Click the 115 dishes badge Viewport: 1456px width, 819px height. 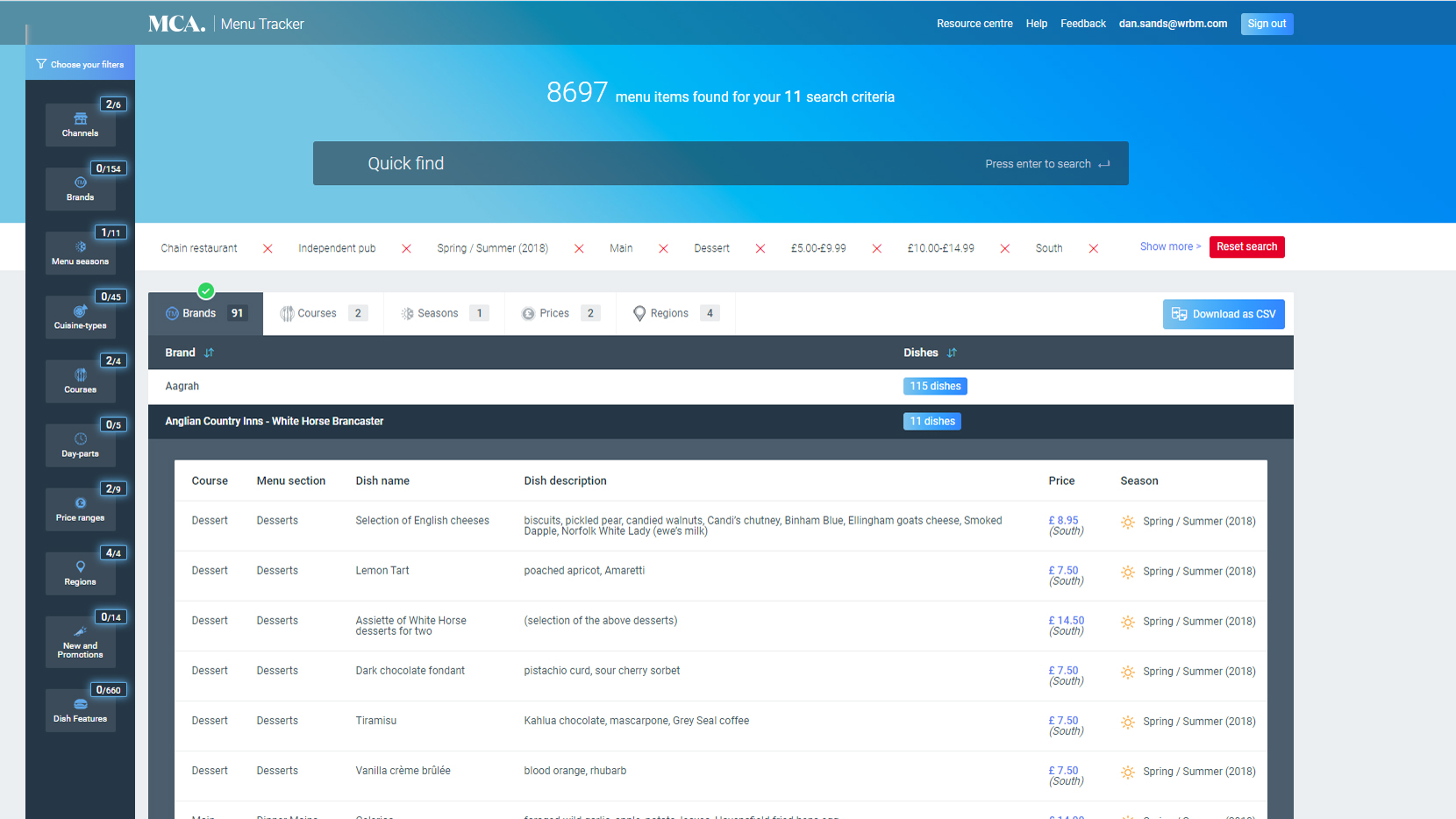coord(935,386)
